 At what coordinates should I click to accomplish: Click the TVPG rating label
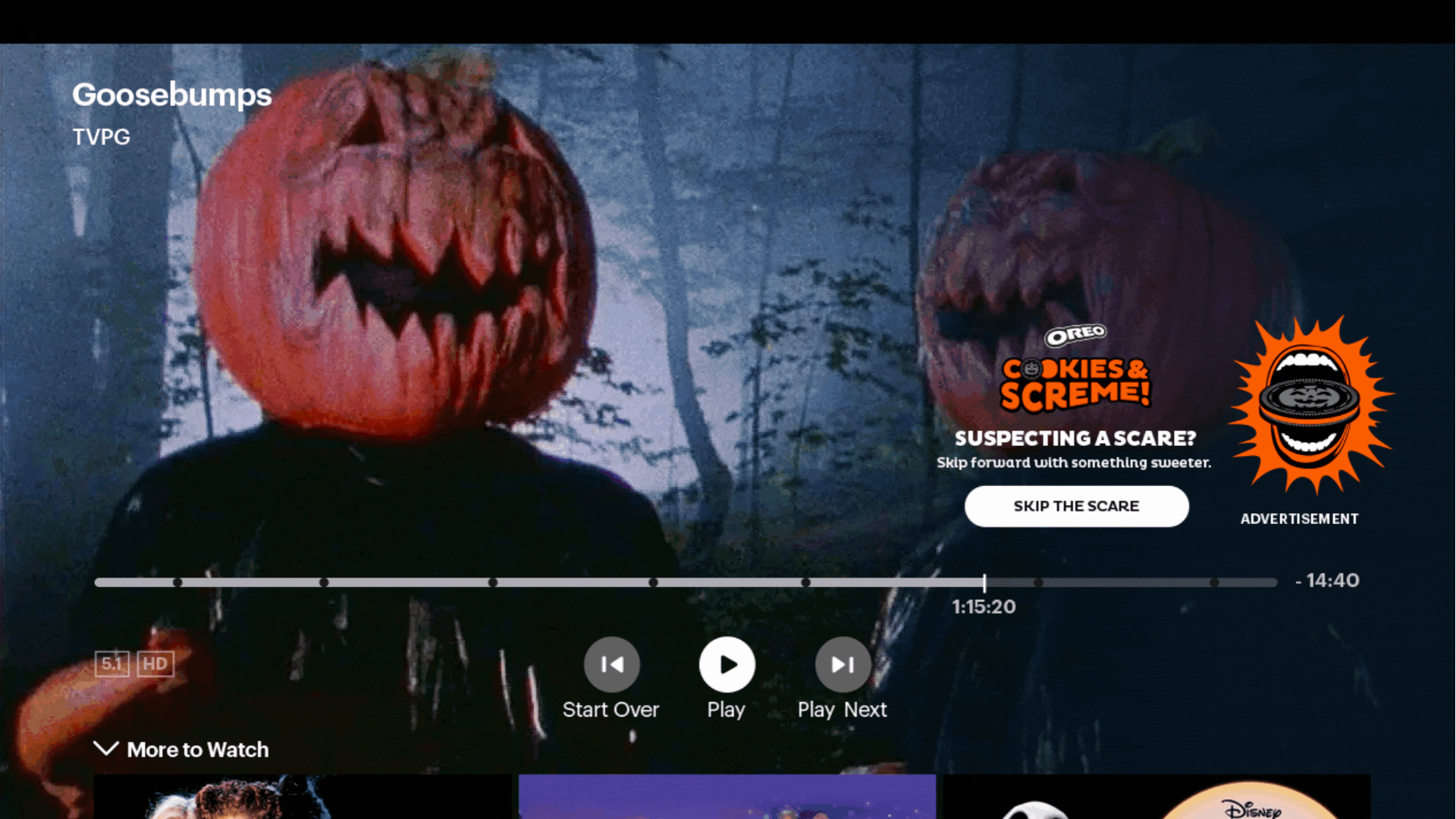(102, 137)
